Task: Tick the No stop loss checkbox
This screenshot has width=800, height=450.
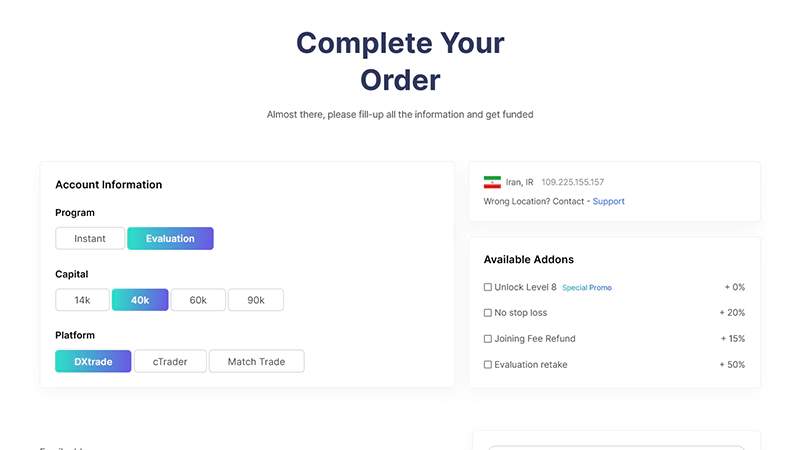Action: tap(488, 313)
